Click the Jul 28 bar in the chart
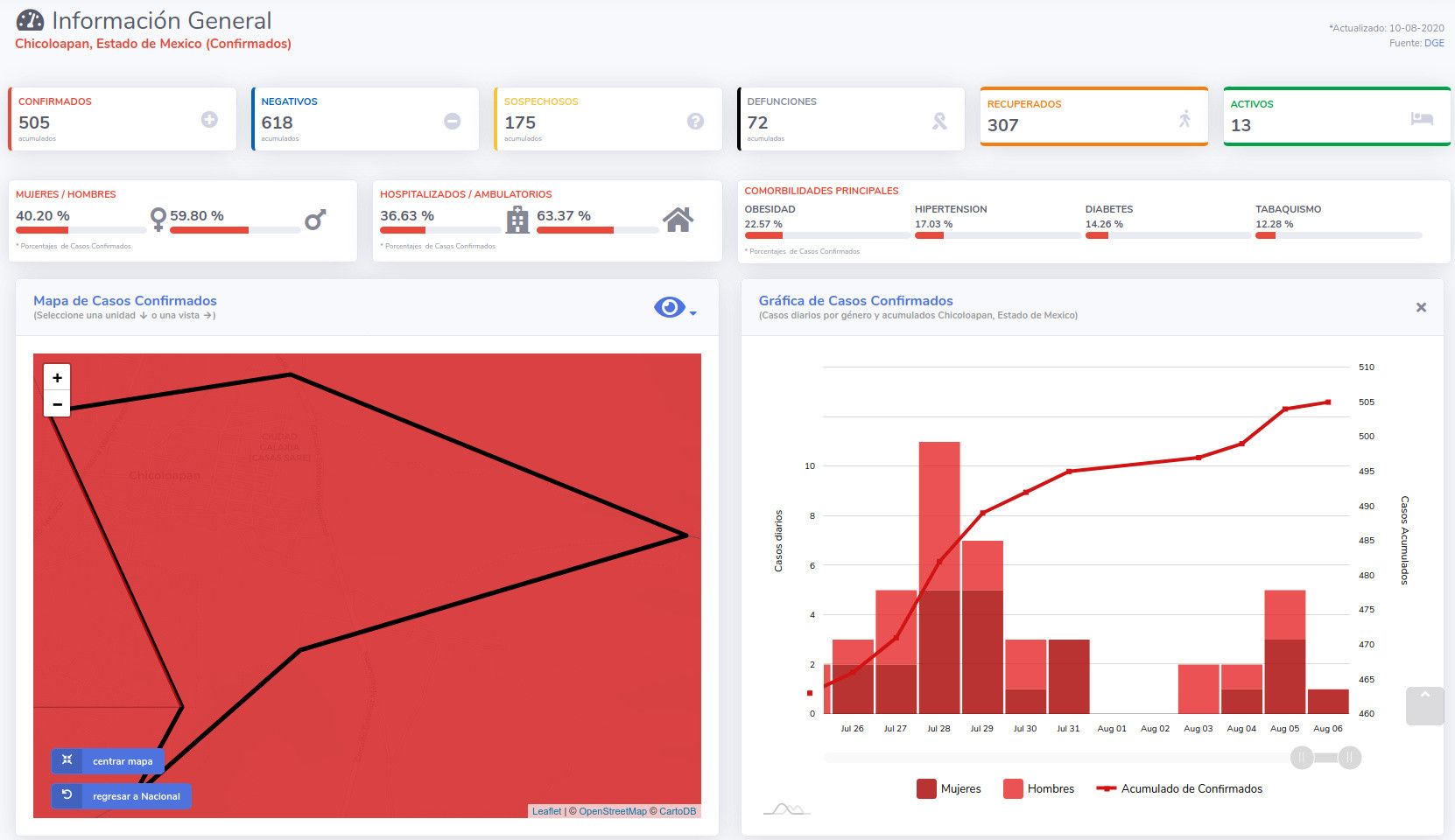 [x=939, y=577]
